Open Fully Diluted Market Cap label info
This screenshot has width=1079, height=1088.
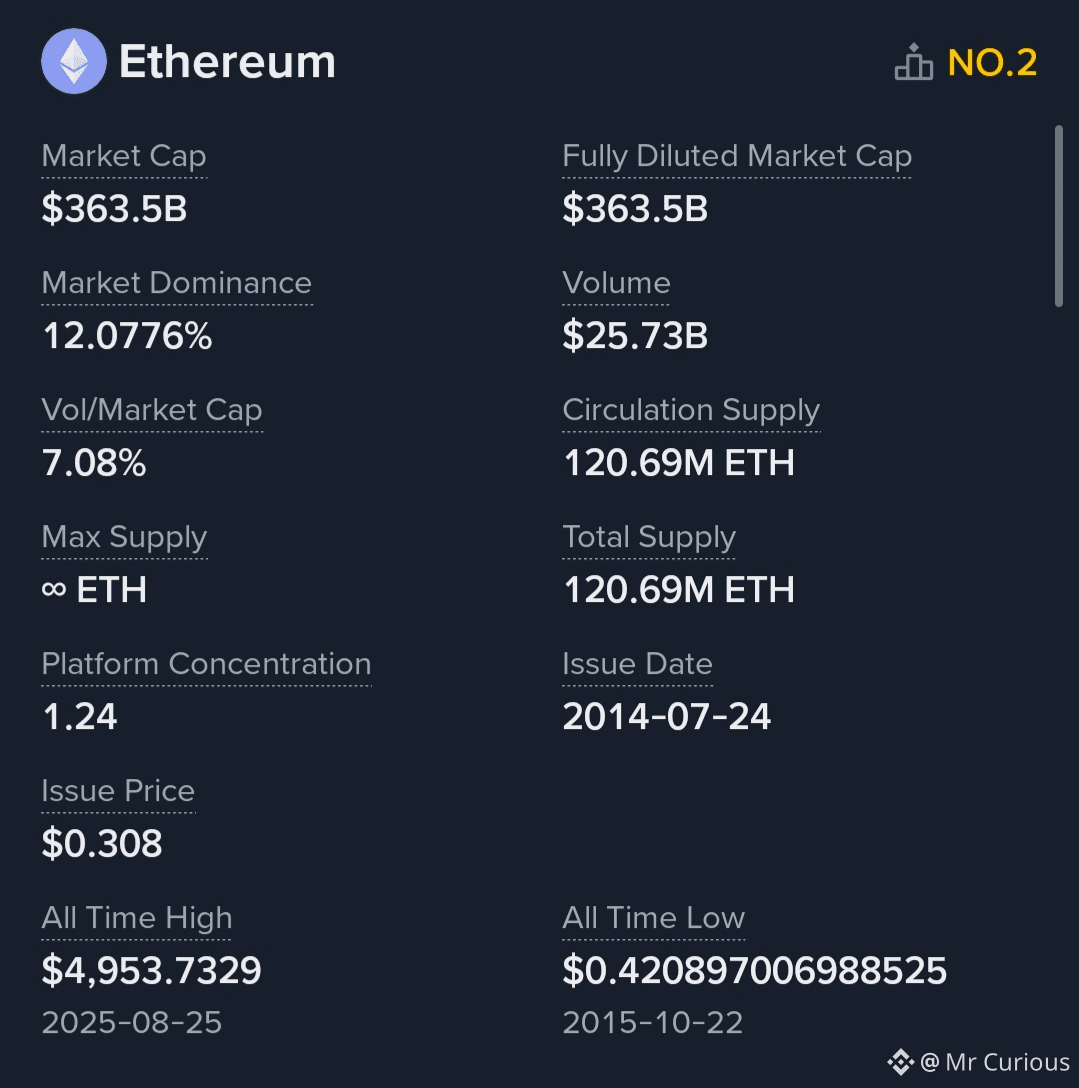click(737, 156)
